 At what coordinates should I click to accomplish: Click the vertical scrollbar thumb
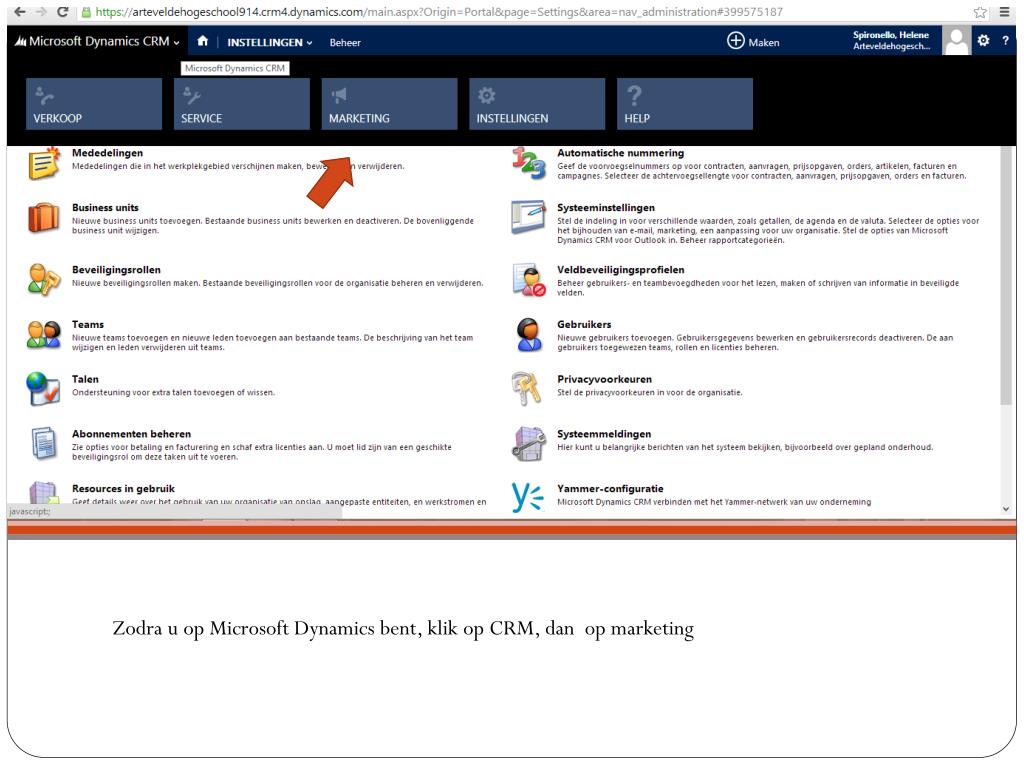click(x=1006, y=275)
